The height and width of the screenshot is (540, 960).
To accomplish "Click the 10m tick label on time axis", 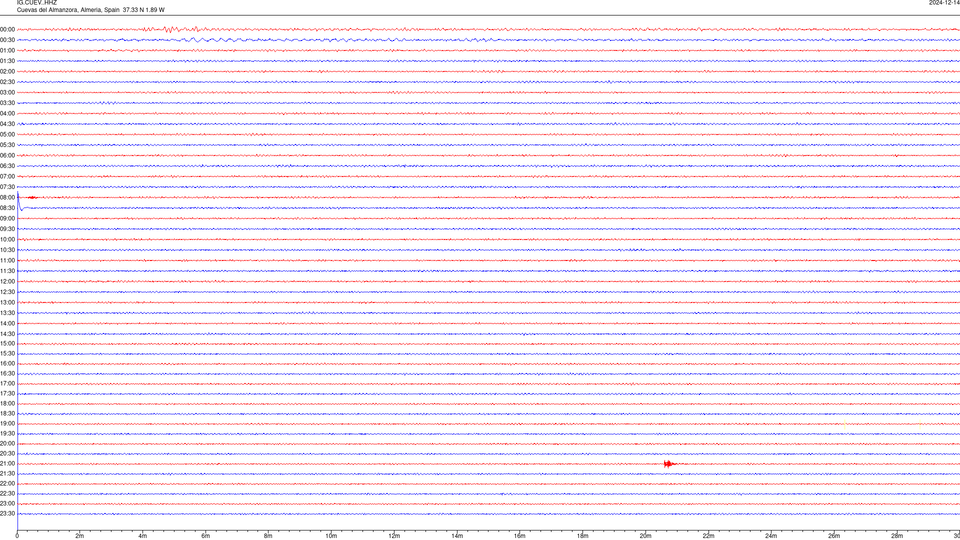I will pyautogui.click(x=331, y=536).
